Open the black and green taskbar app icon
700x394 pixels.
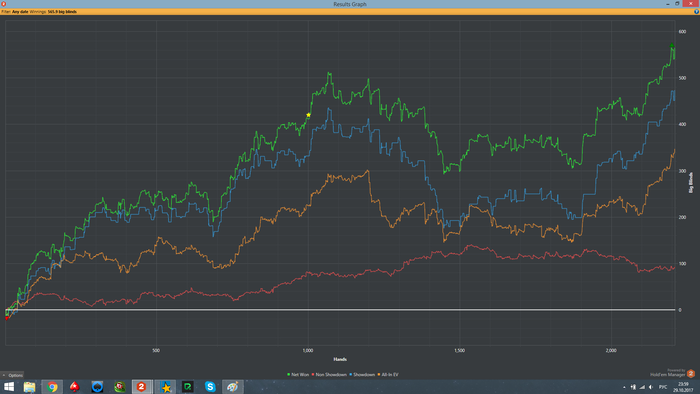[x=188, y=386]
